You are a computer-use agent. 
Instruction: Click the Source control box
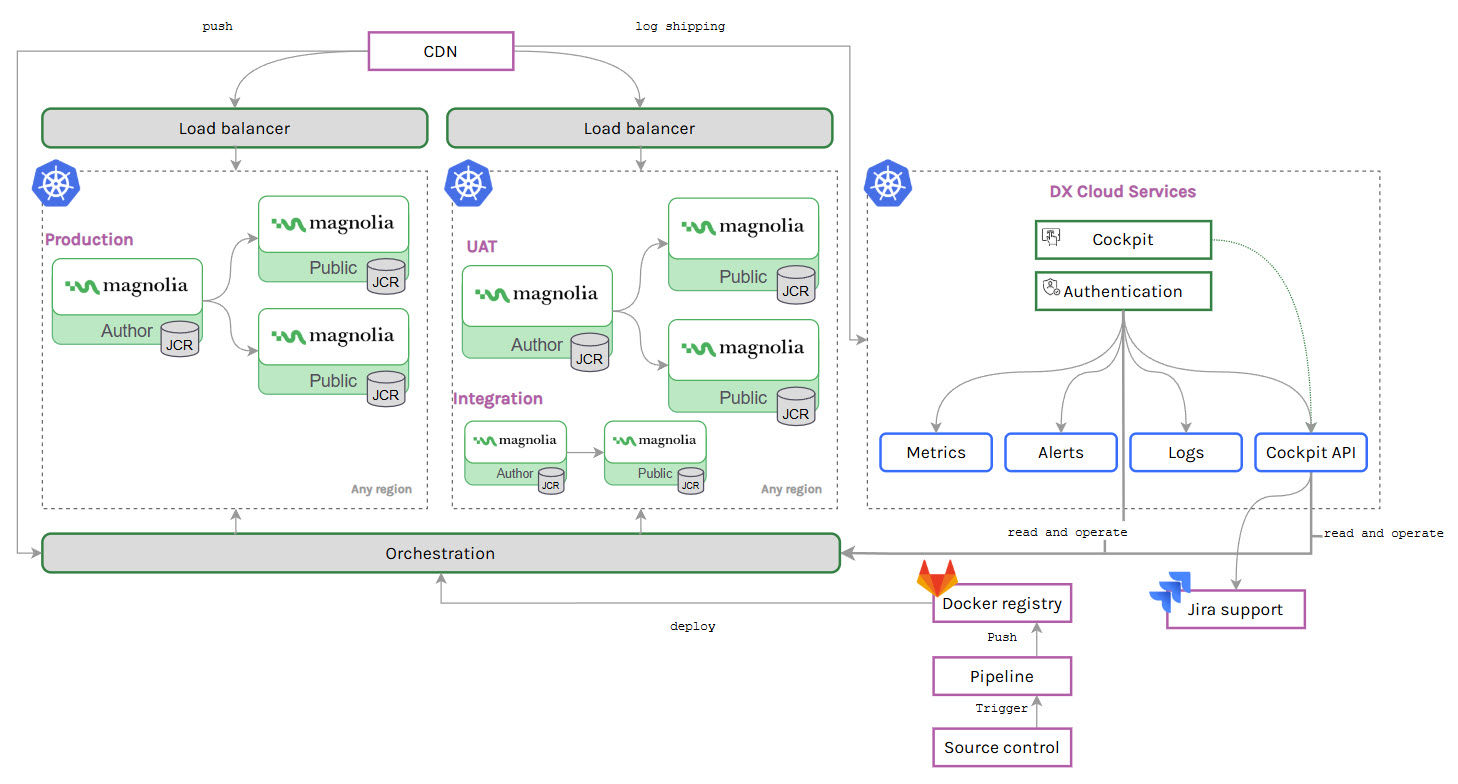click(1002, 747)
